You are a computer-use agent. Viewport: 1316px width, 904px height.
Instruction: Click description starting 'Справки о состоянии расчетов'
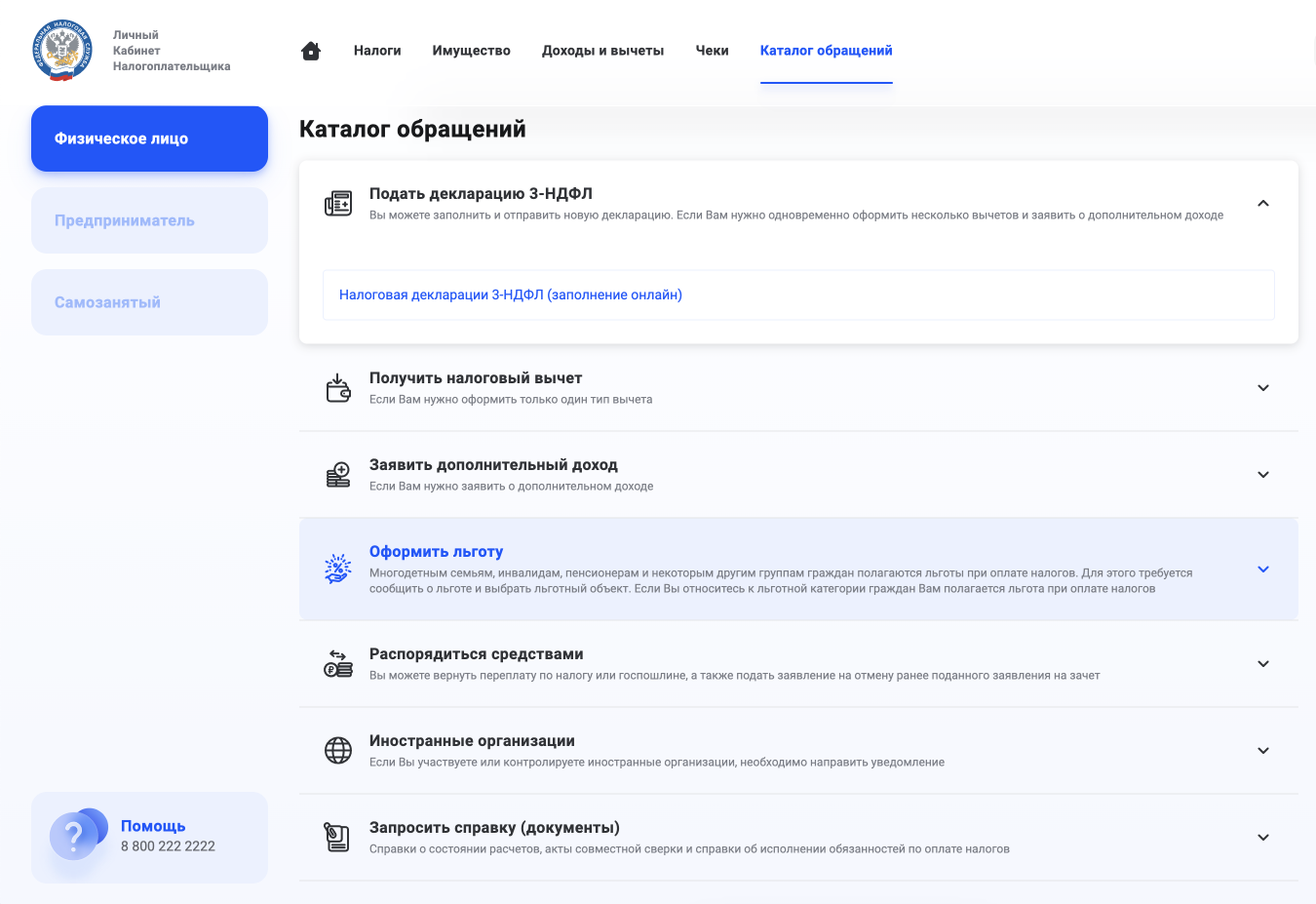(x=689, y=848)
